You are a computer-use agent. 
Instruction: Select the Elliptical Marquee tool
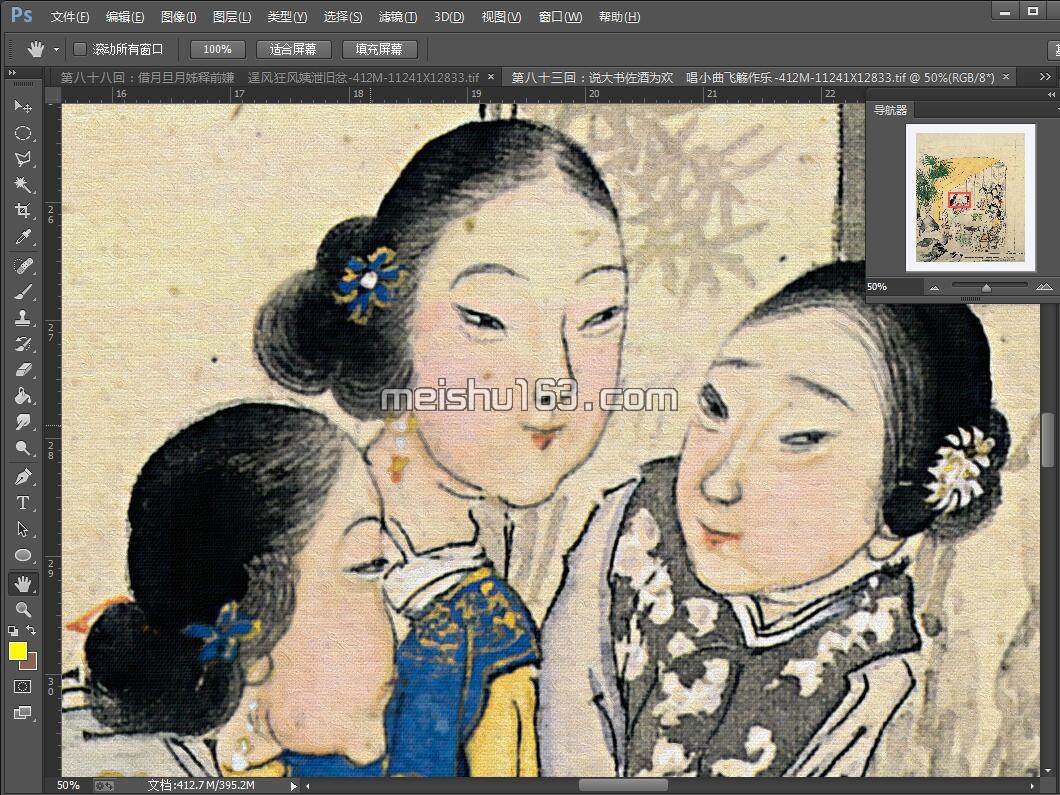[23, 132]
